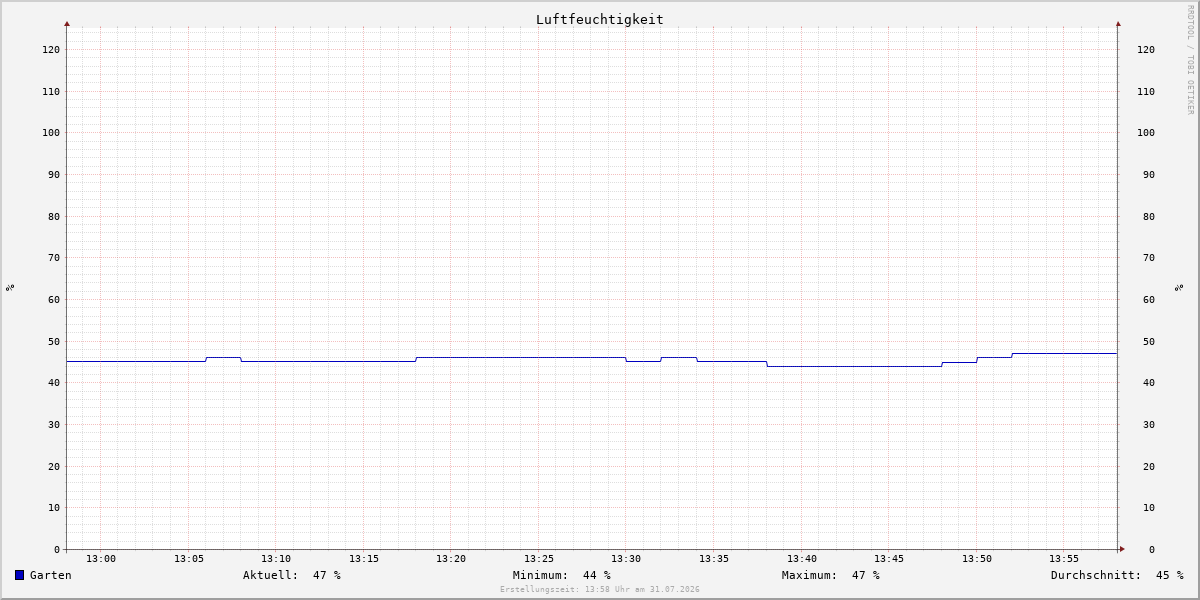Click the red arrow atop left y-axis
The width and height of the screenshot is (1200, 600).
pyautogui.click(x=67, y=23)
